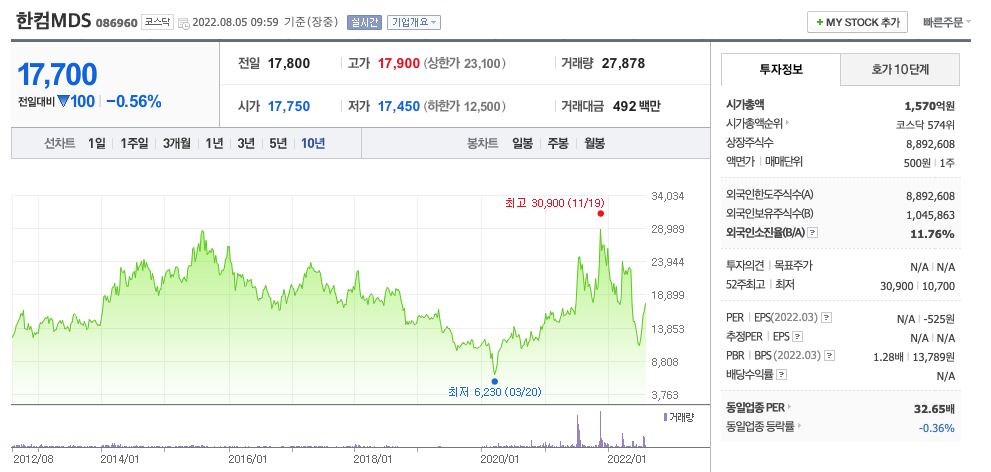Expand the 기업개요 dropdown

click(414, 22)
